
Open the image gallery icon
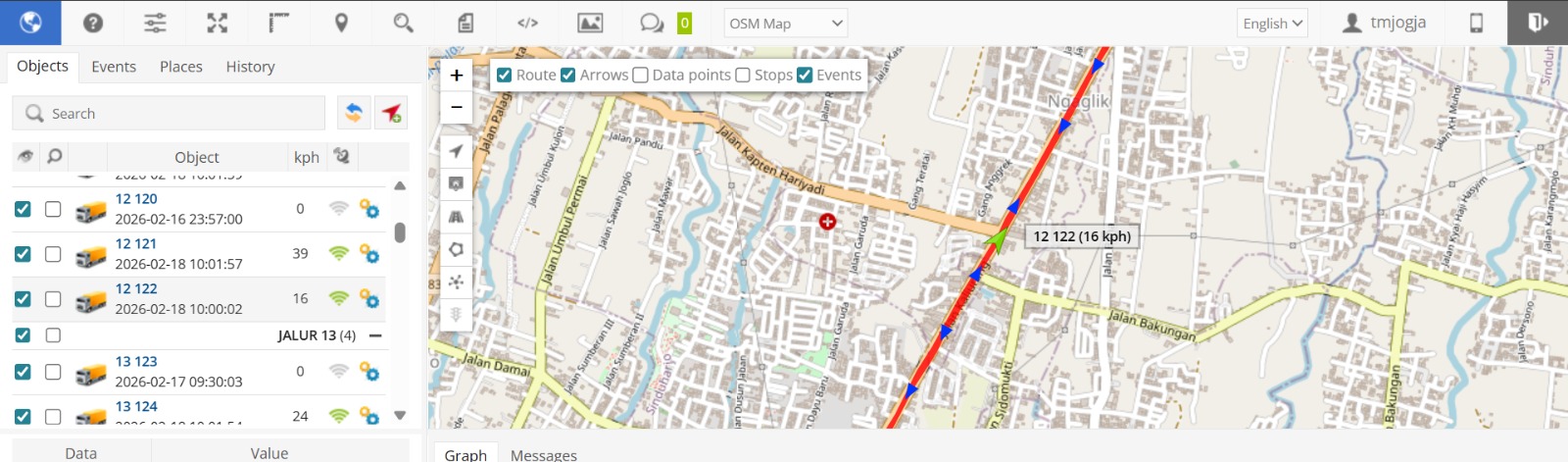590,23
